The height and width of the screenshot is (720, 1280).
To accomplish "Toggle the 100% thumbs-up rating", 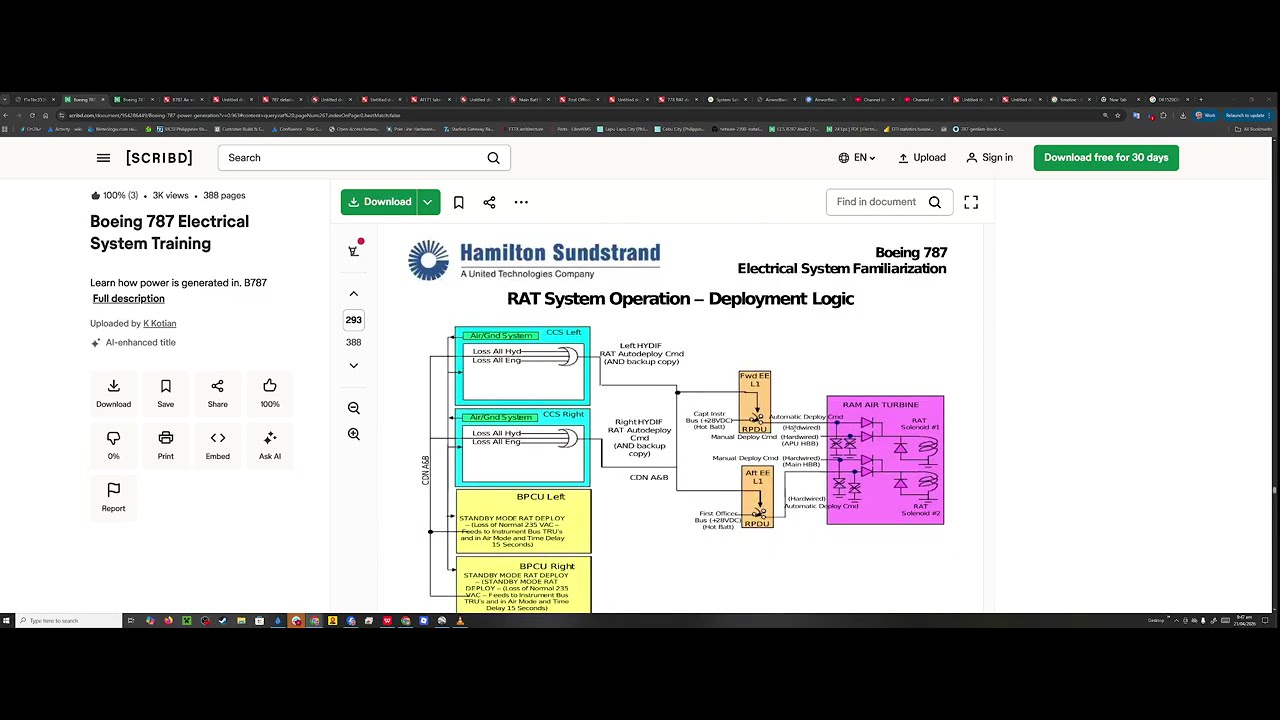I will pyautogui.click(x=270, y=394).
